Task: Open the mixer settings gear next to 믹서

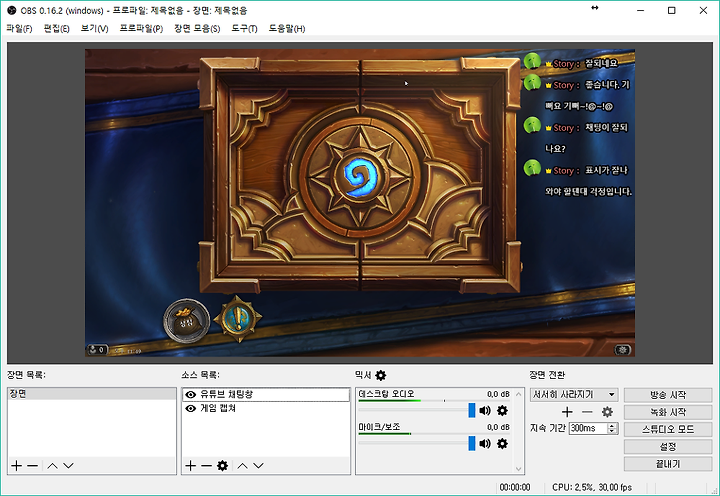Action: point(381,375)
